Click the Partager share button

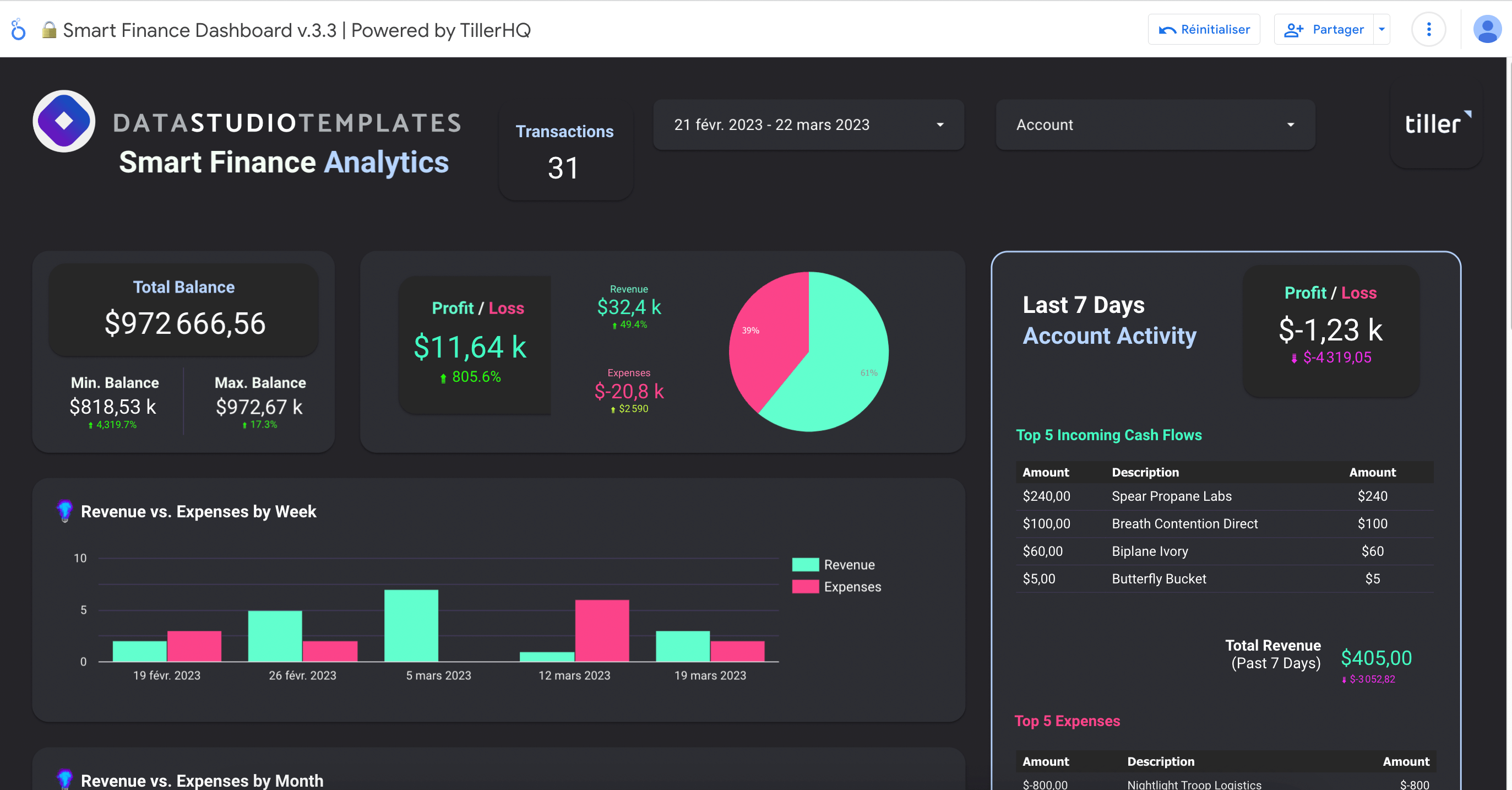1324,29
